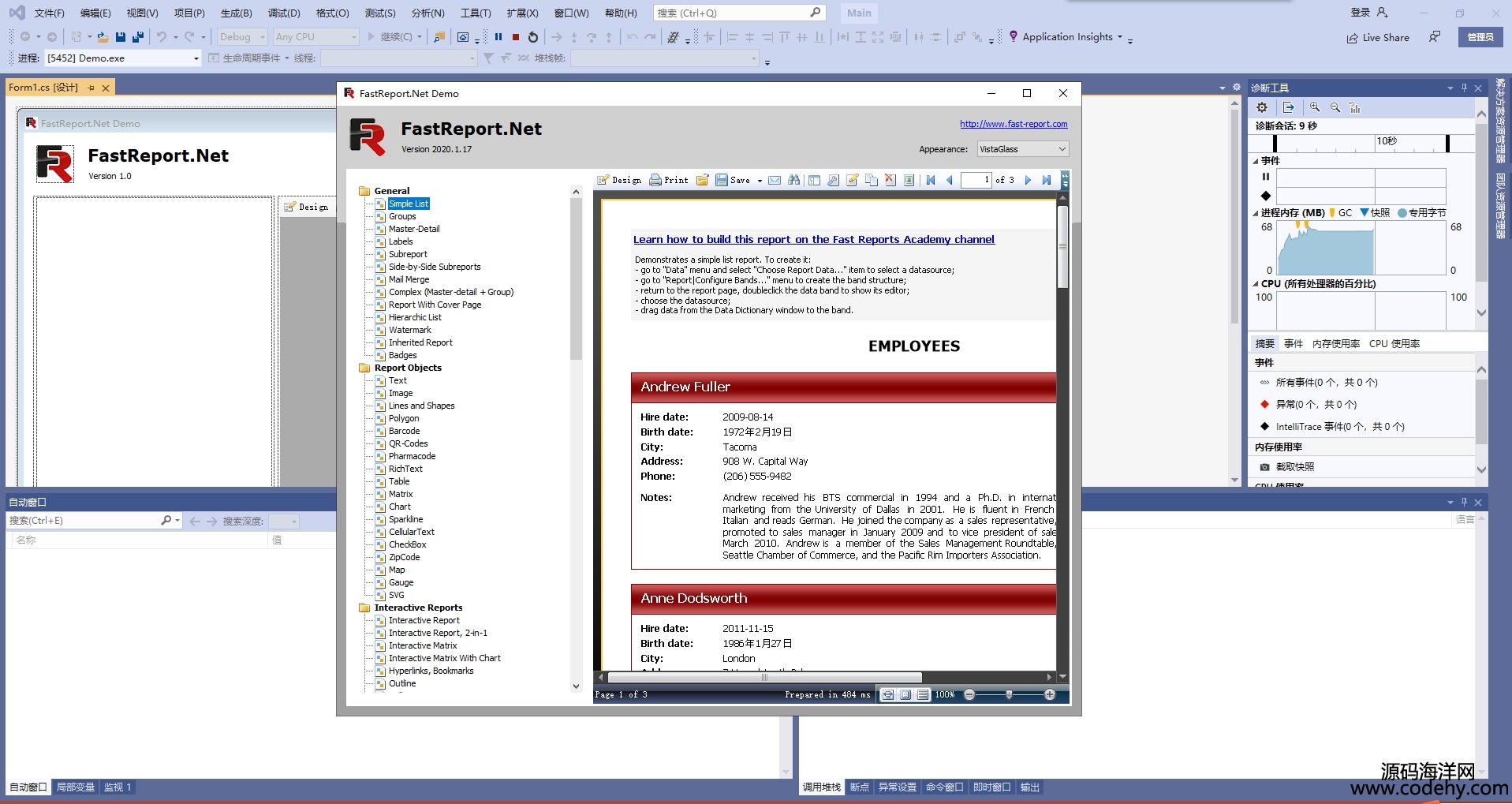
Task: Go to last page of report
Action: (1047, 180)
